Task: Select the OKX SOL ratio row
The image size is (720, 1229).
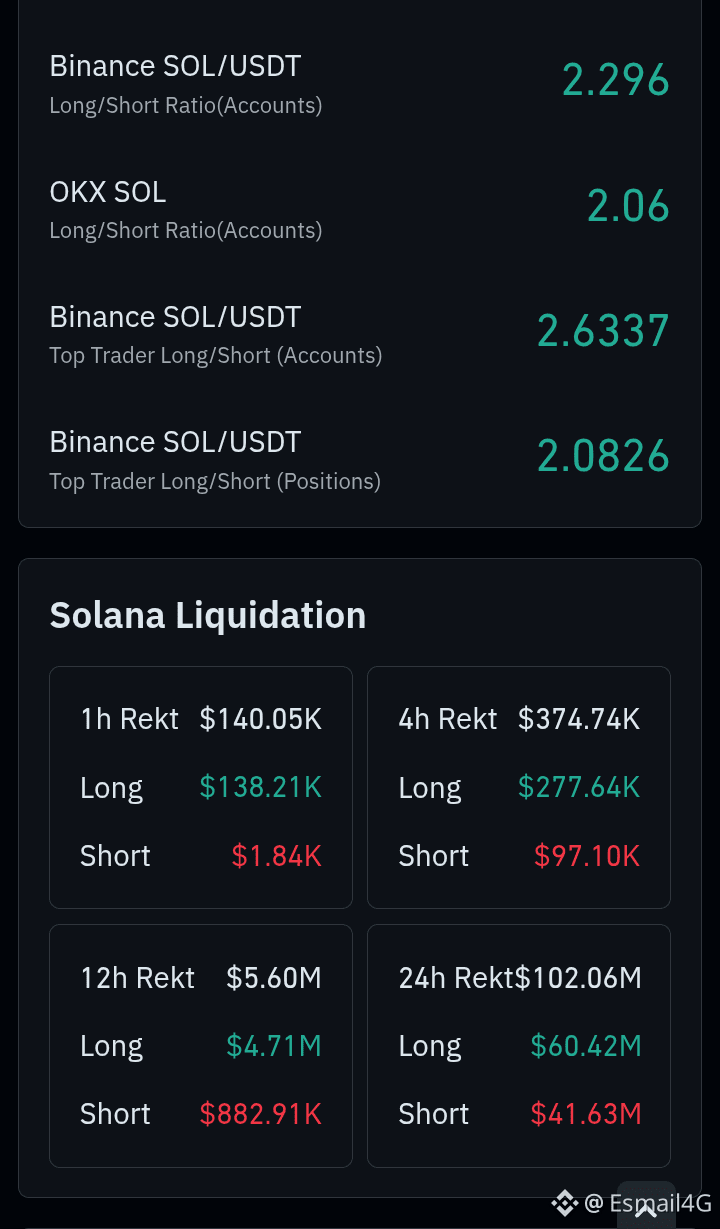Action: click(360, 208)
